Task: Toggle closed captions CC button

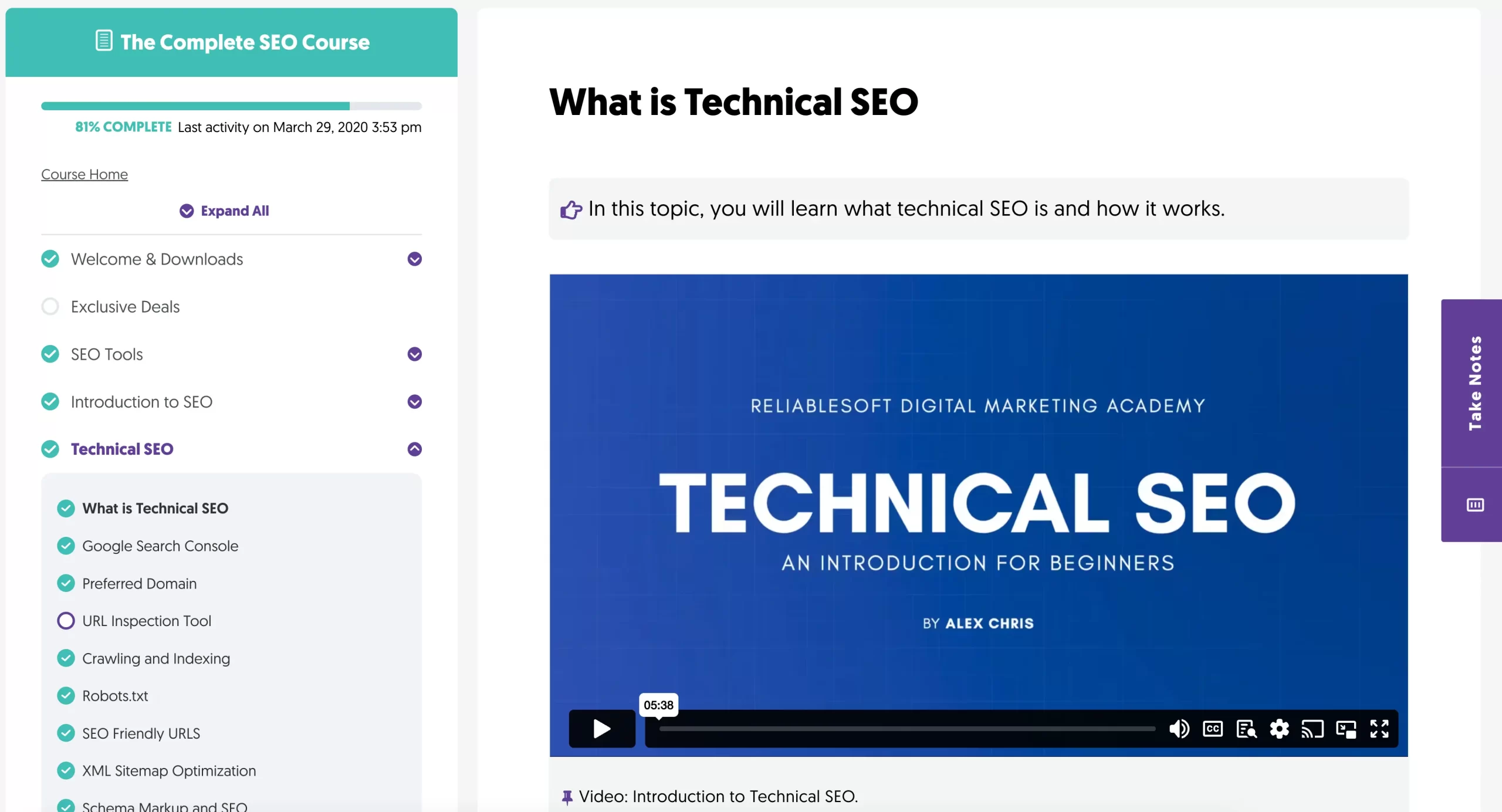Action: click(x=1212, y=729)
